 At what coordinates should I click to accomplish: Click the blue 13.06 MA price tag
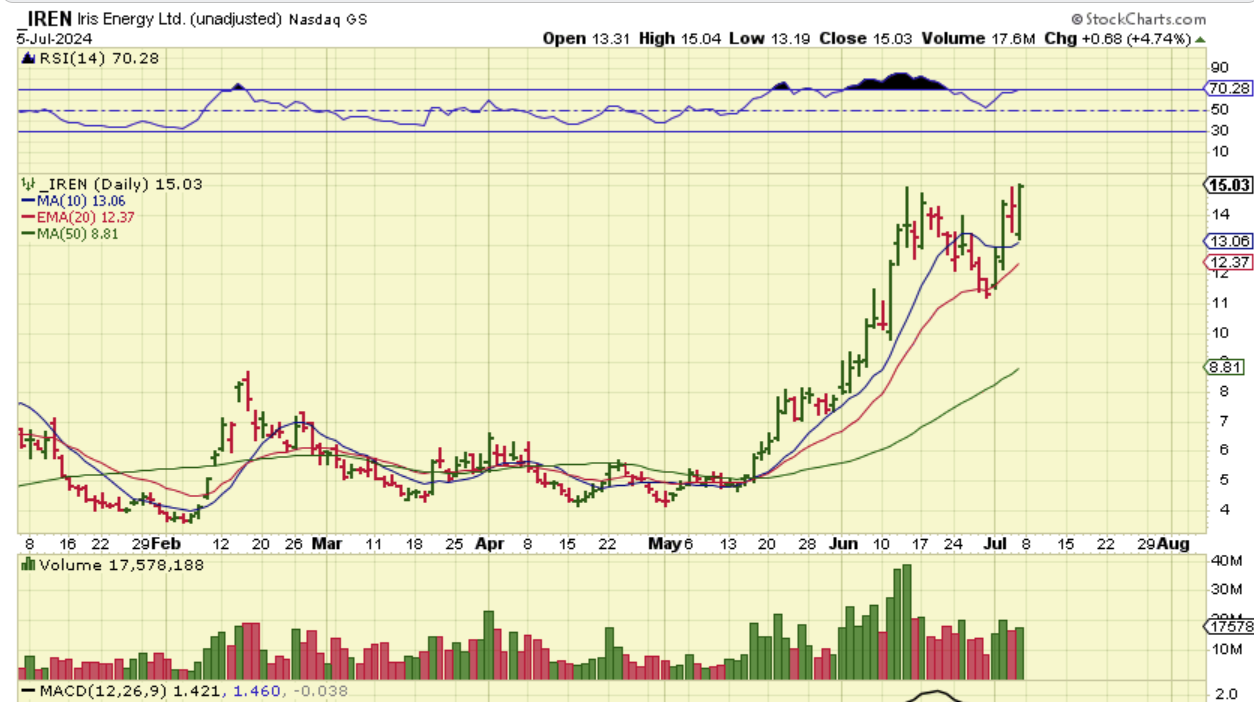[x=1229, y=241]
